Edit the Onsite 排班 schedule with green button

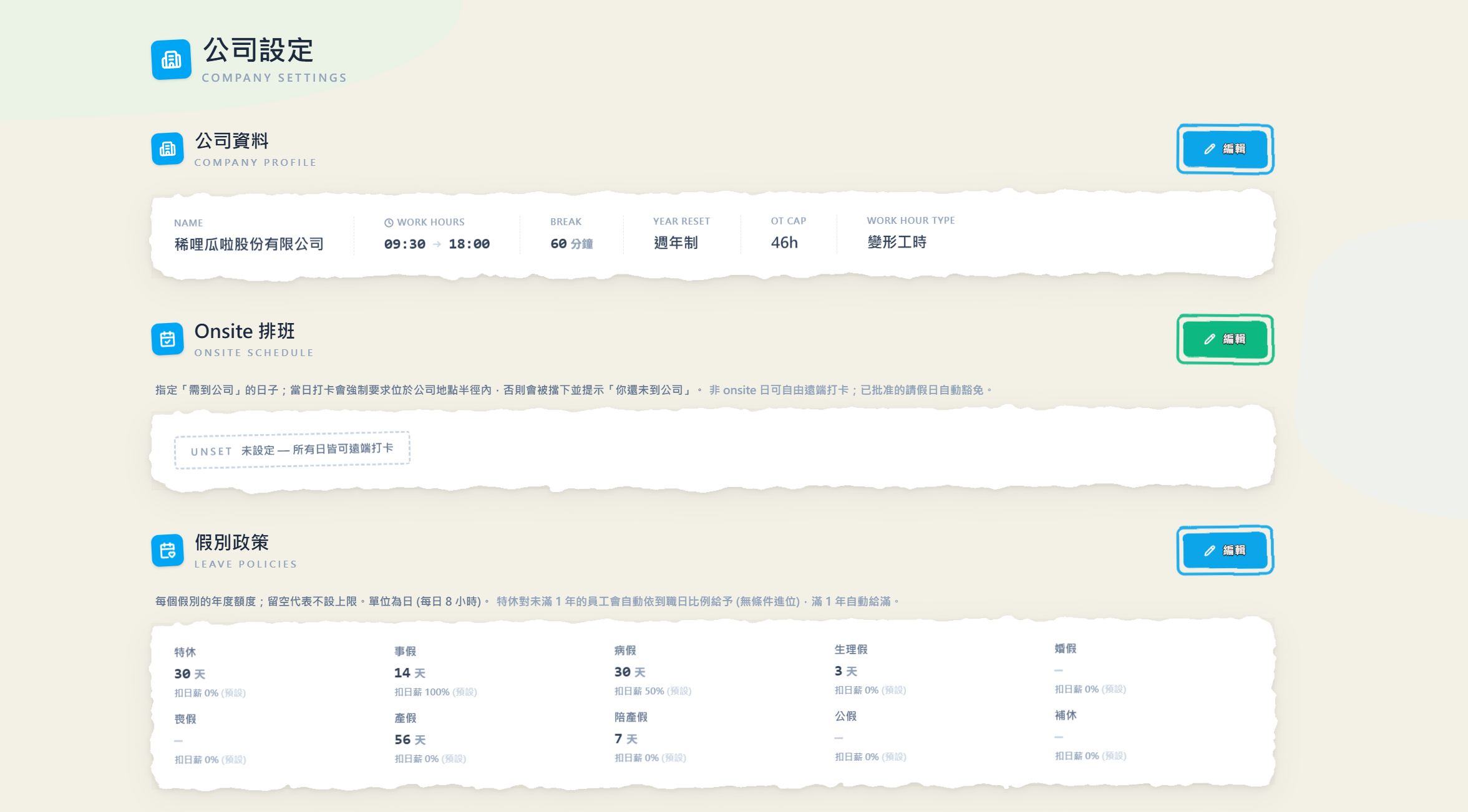1225,339
